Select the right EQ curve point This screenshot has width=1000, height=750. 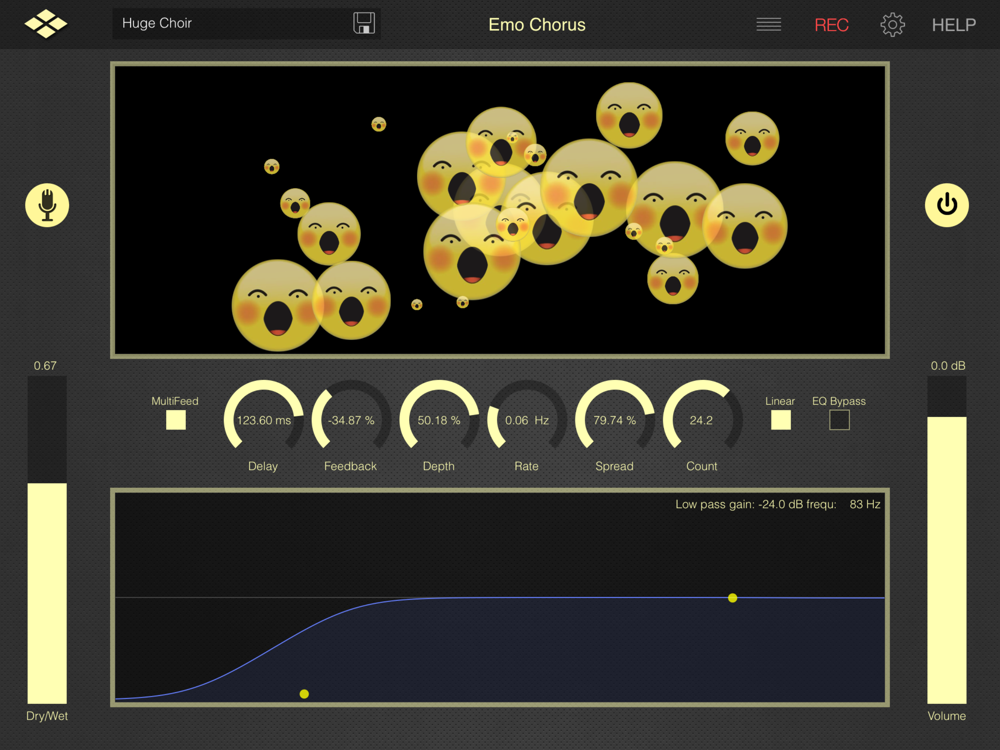(x=733, y=598)
